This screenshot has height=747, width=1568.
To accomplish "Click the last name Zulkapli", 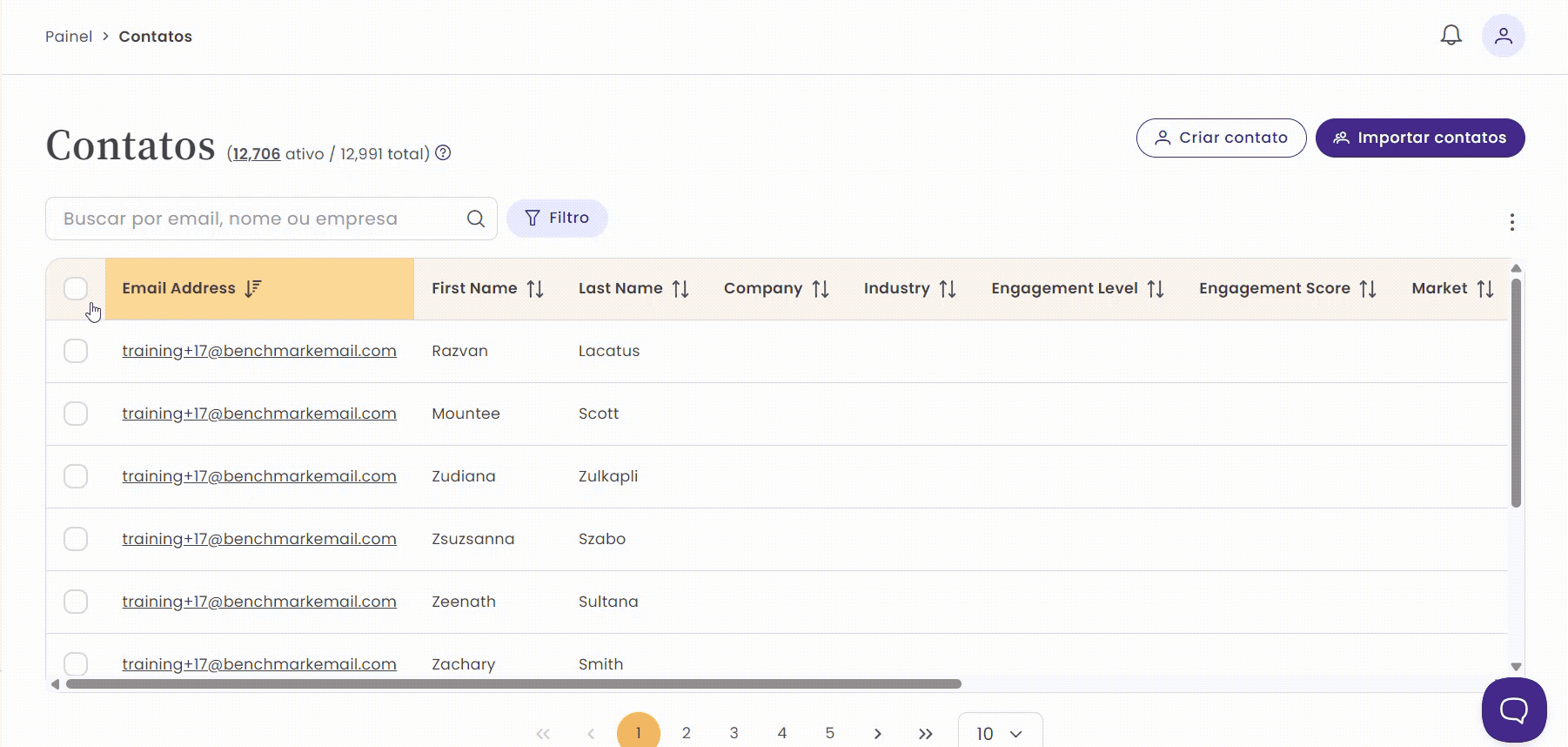I will click(x=608, y=476).
